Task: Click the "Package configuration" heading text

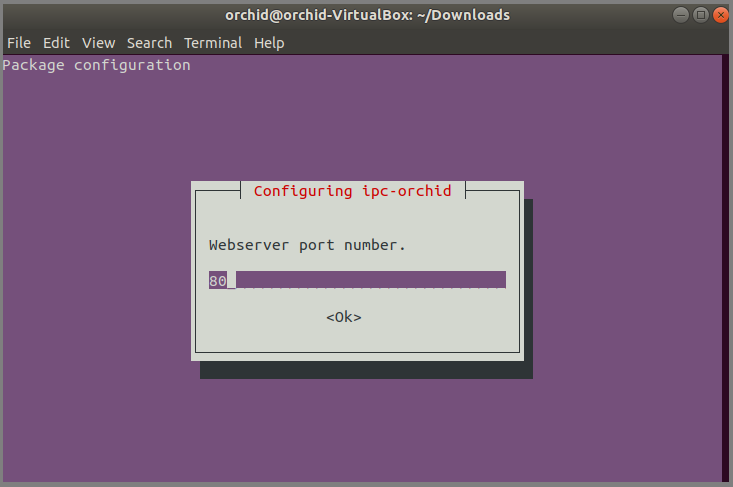Action: 96,65
